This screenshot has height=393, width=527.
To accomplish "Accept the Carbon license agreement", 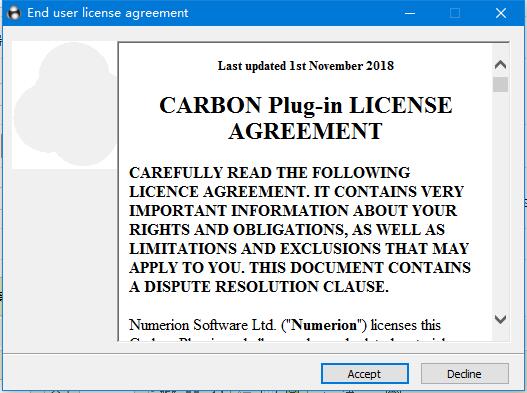I will coord(365,374).
